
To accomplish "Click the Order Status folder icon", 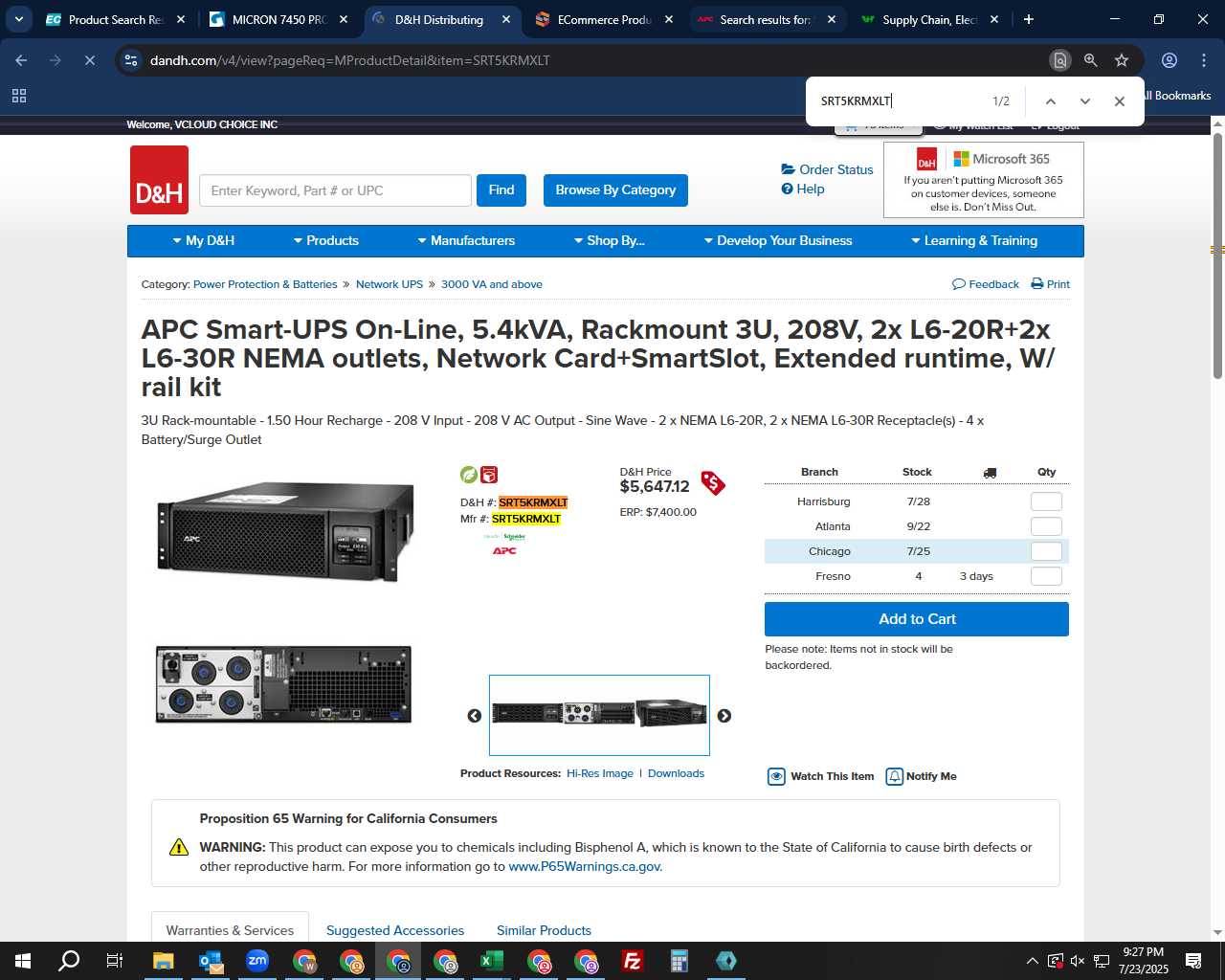I will (x=789, y=169).
